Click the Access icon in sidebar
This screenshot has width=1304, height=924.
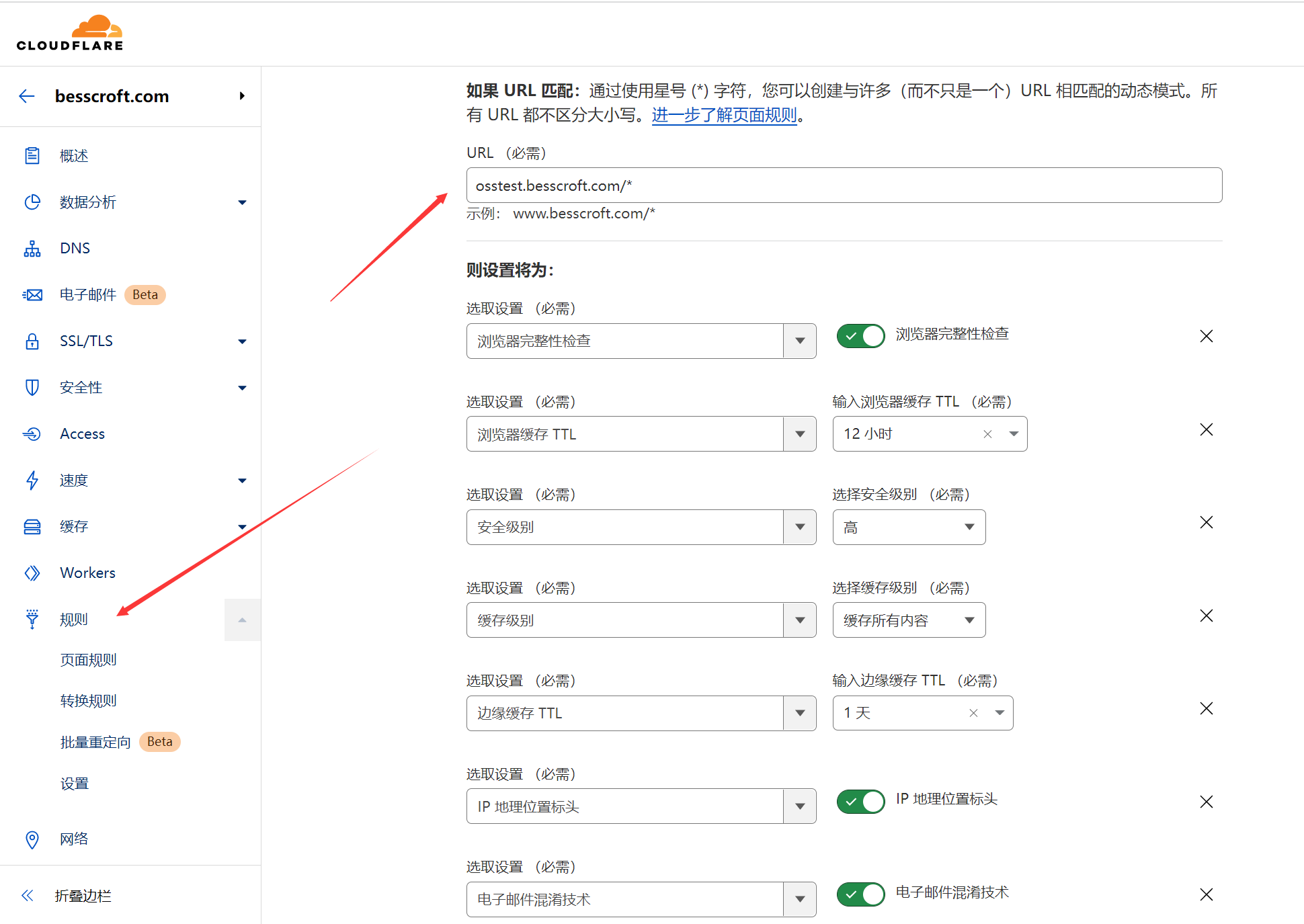[x=32, y=434]
